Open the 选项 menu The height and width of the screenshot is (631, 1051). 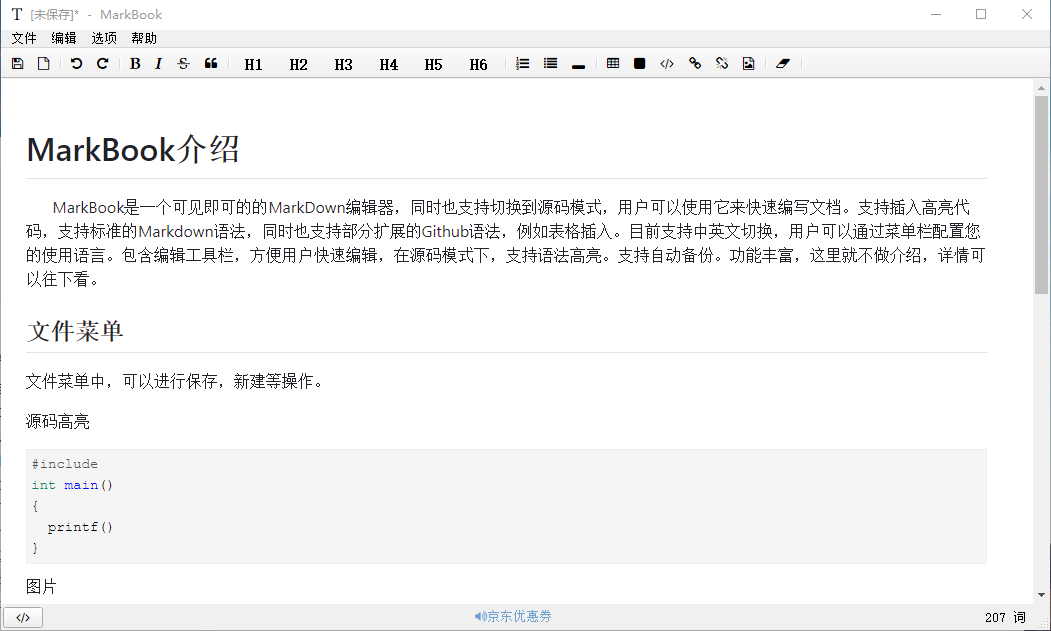104,38
